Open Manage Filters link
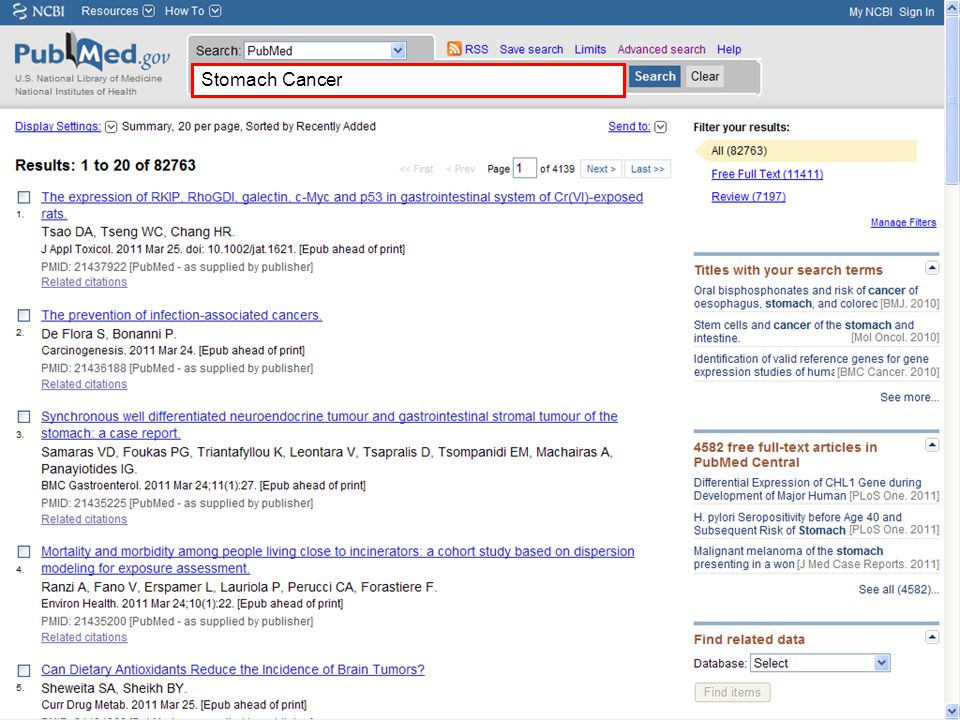Screen dimensions: 960x720 point(903,222)
